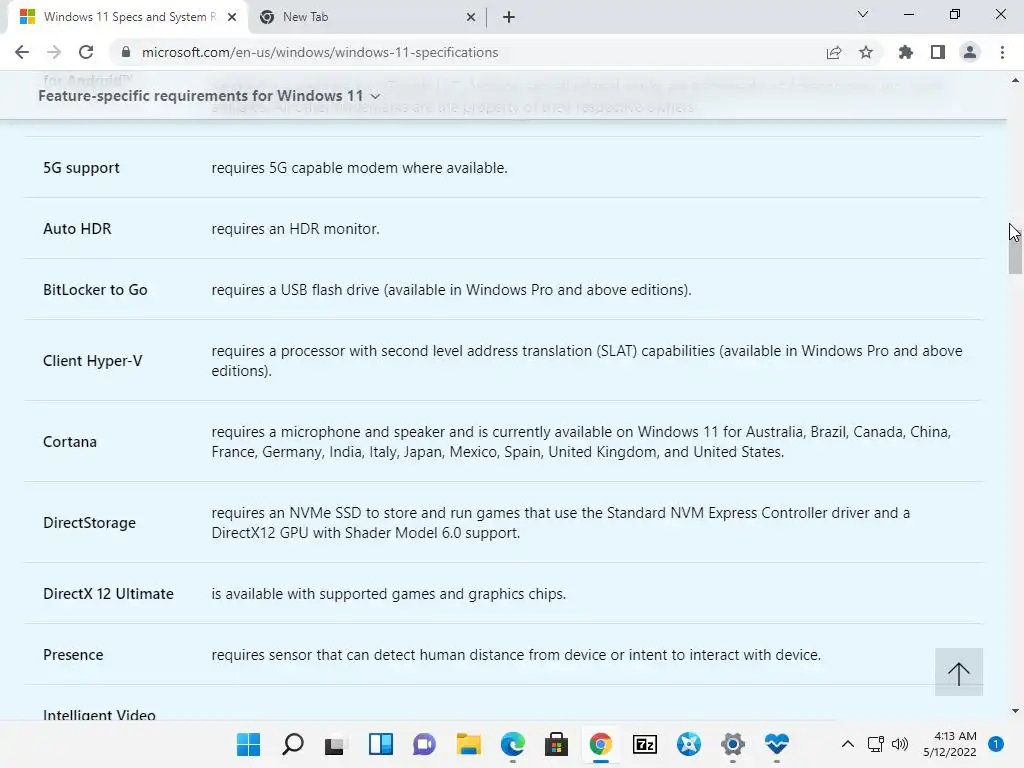Click text 'requires an HDR monitor.'
Viewport: 1024px width, 768px height.
295,229
